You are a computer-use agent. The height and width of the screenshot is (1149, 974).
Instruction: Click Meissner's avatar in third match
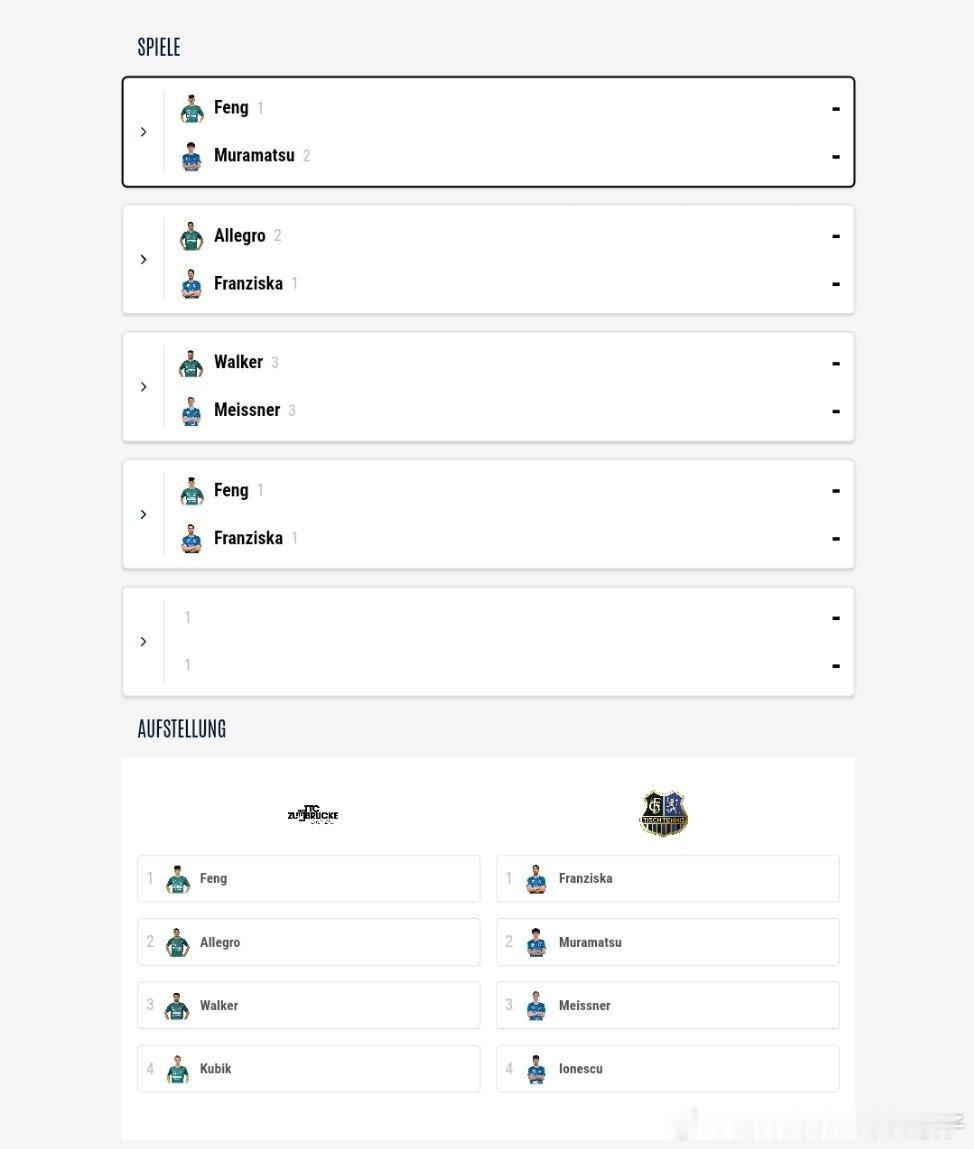(192, 411)
